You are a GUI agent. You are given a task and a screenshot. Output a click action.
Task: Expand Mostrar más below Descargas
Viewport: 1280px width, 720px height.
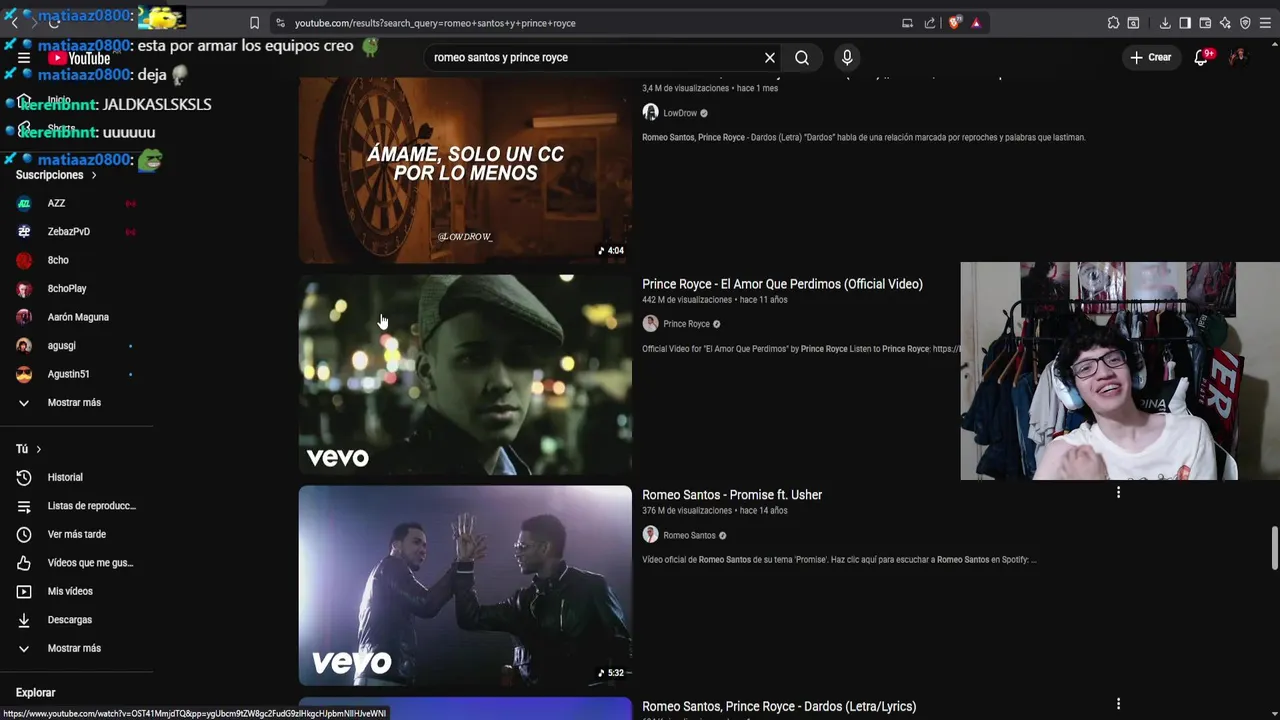76,649
